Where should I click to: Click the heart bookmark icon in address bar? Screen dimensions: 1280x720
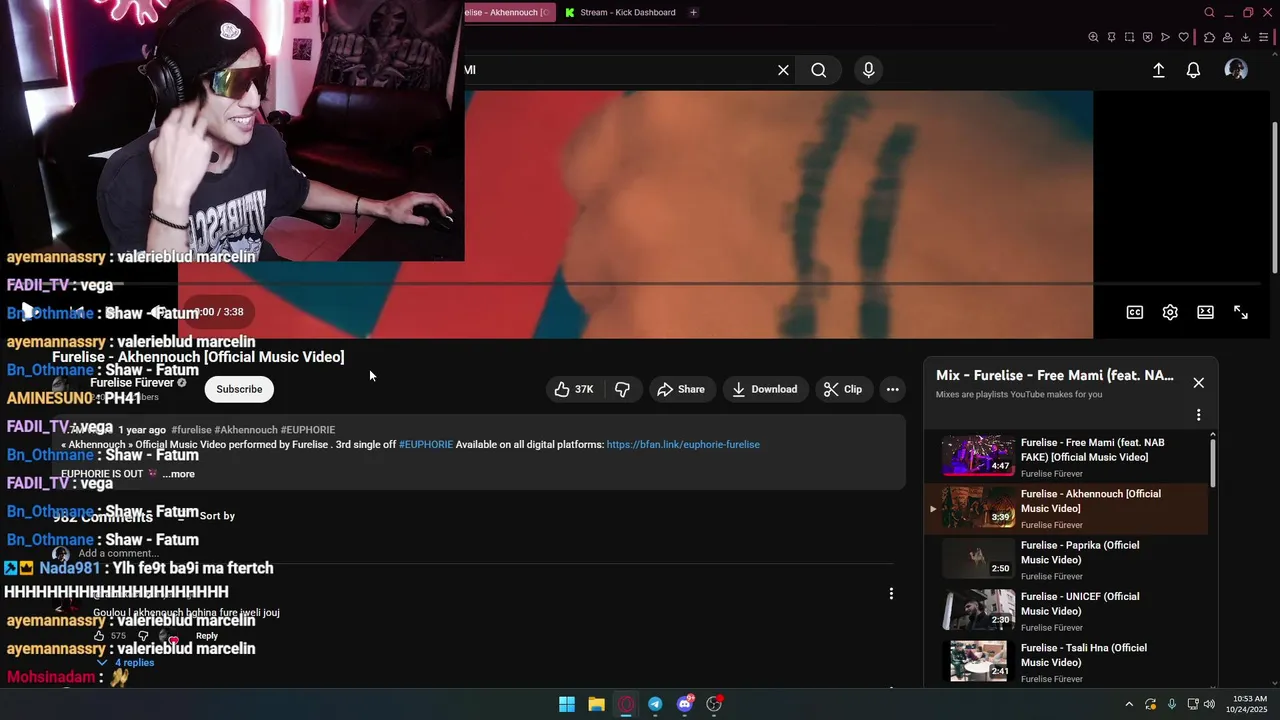(1184, 37)
